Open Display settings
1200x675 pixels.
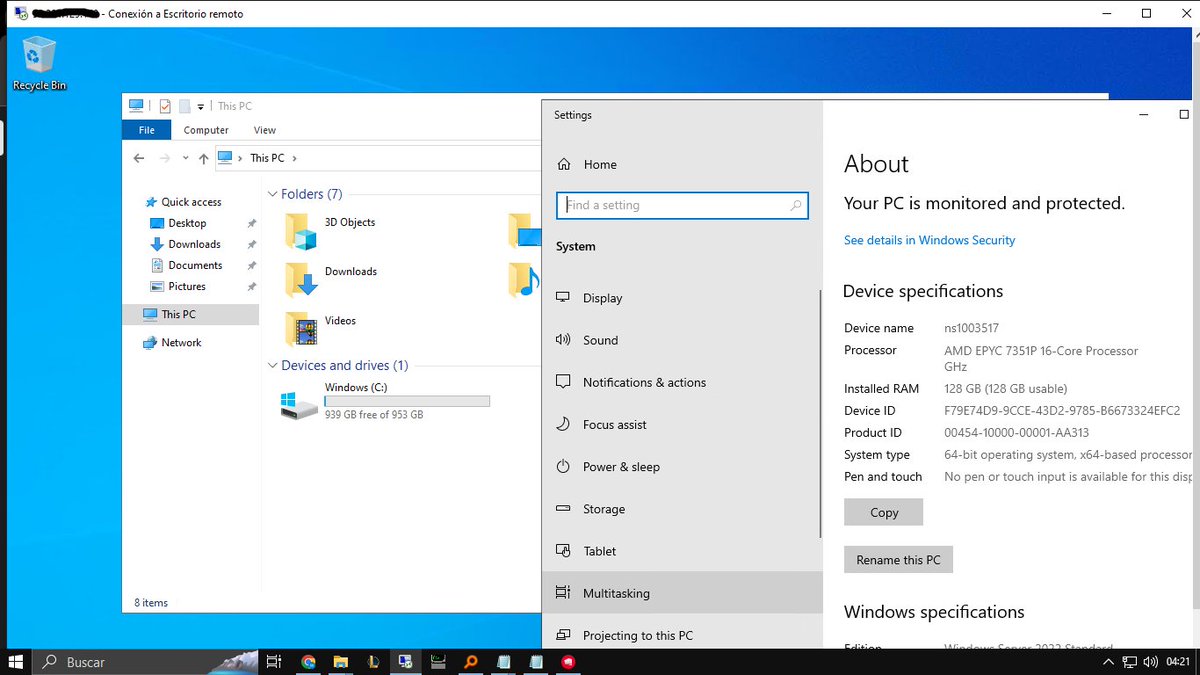682,298
